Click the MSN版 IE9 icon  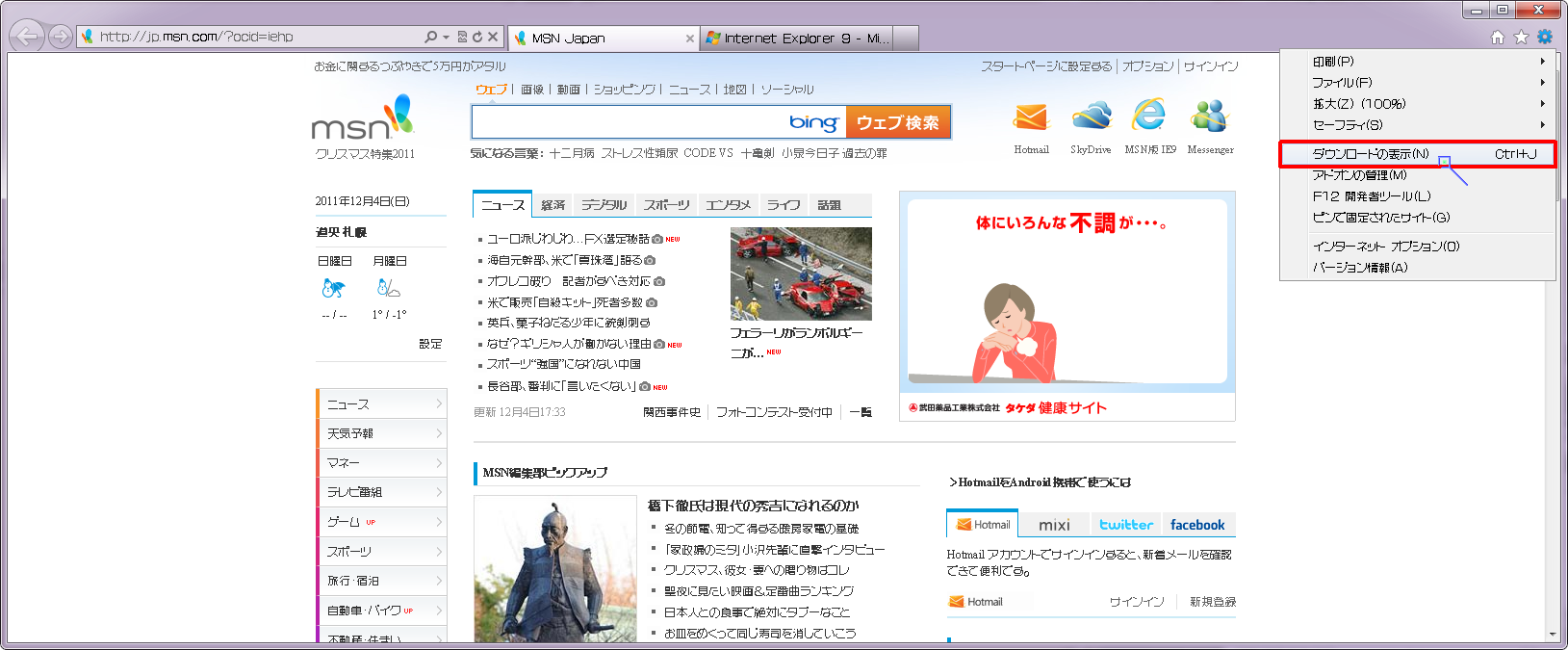click(x=1149, y=116)
